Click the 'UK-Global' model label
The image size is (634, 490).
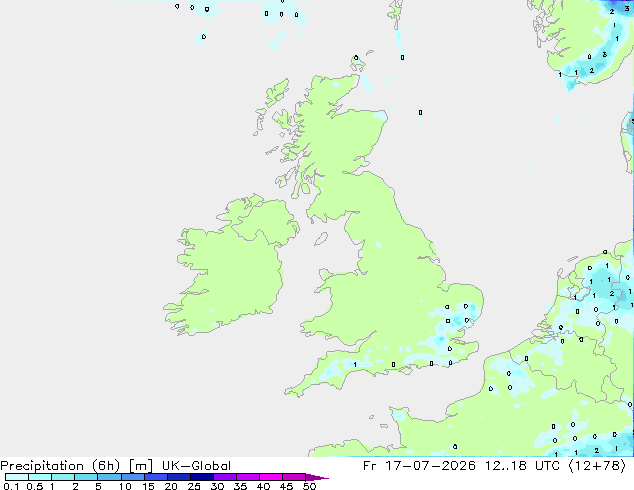pos(196,466)
